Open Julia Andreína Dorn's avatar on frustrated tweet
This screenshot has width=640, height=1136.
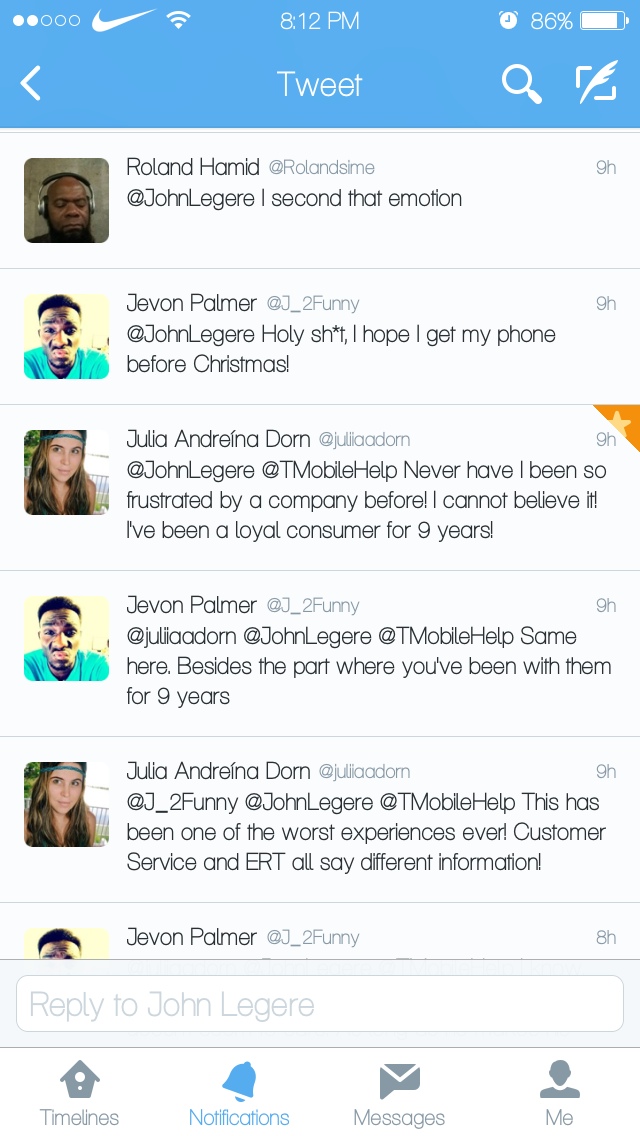[x=67, y=472]
